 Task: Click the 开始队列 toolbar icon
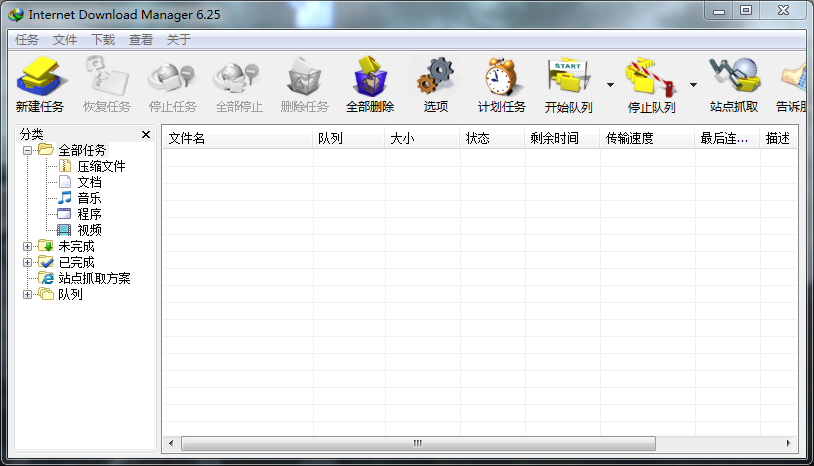coord(568,76)
